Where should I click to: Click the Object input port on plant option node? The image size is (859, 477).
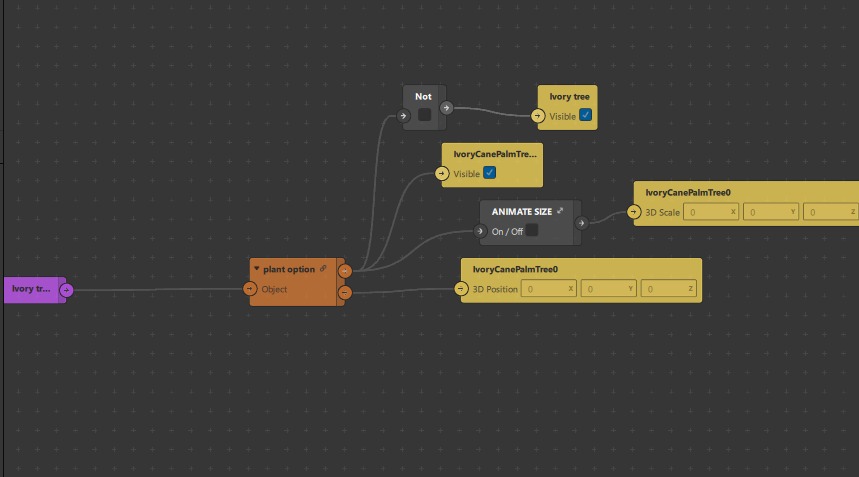tap(250, 289)
